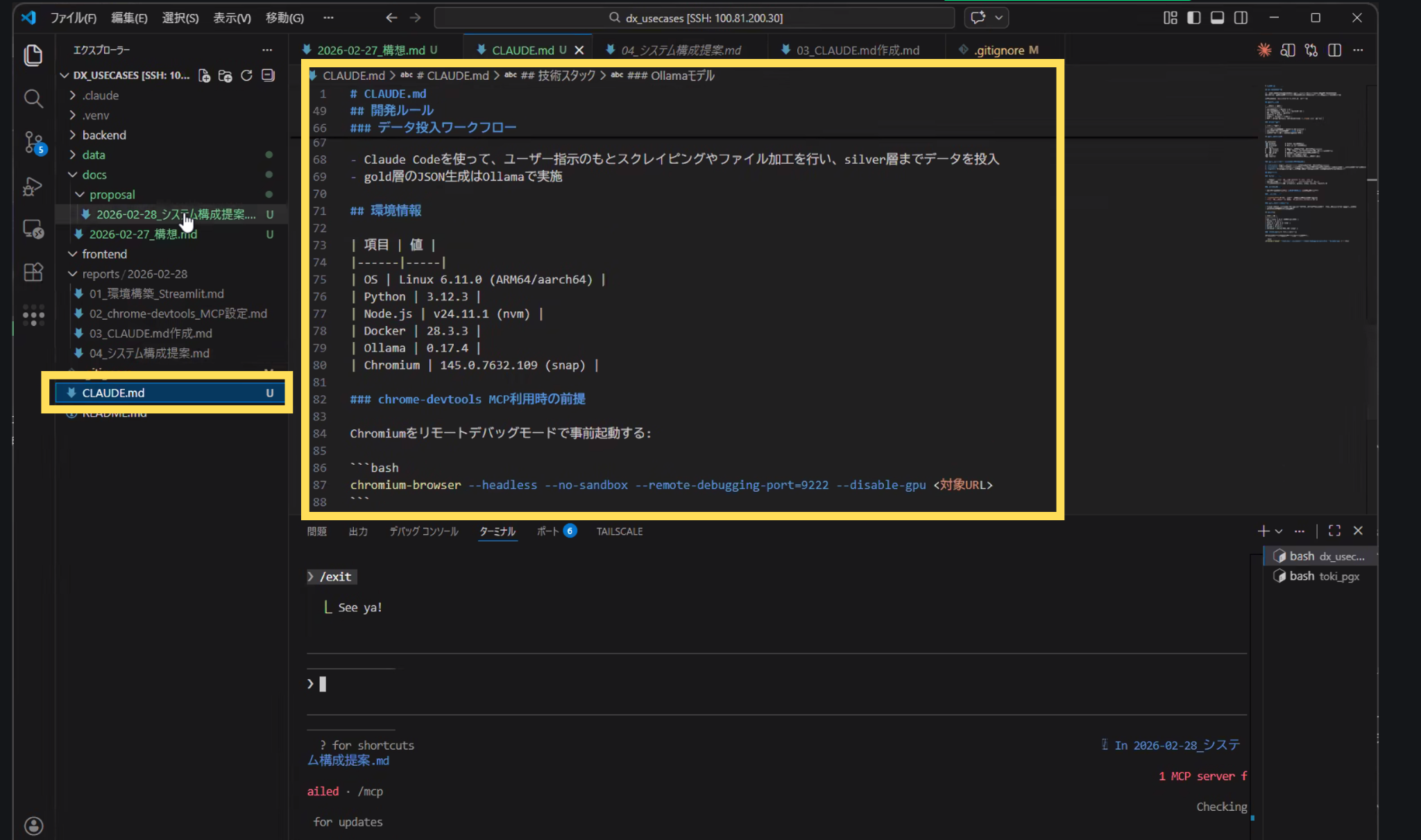Image resolution: width=1421 pixels, height=840 pixels.
Task: Refresh the explorer tree
Action: point(246,76)
